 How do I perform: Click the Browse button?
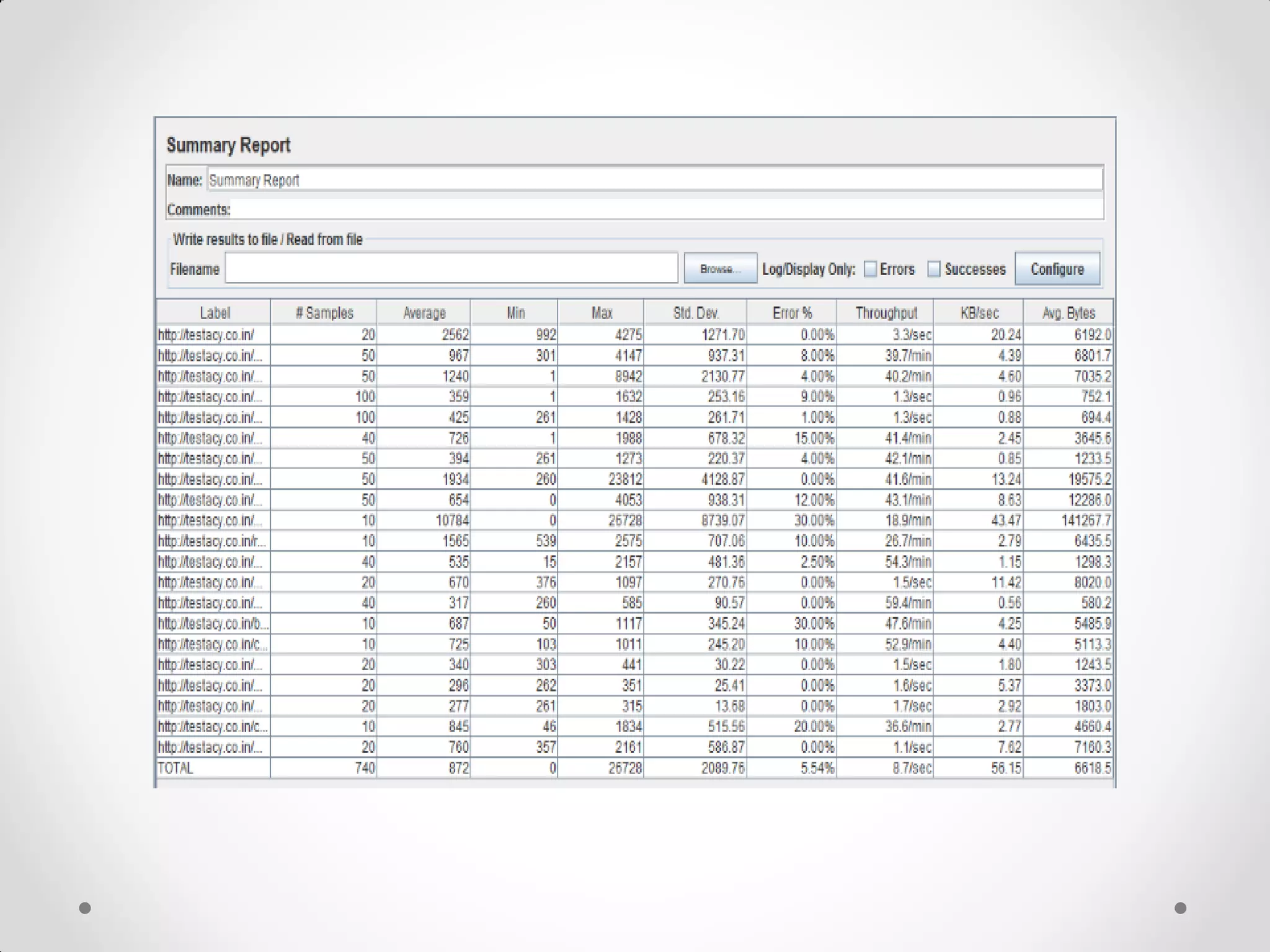pyautogui.click(x=720, y=268)
